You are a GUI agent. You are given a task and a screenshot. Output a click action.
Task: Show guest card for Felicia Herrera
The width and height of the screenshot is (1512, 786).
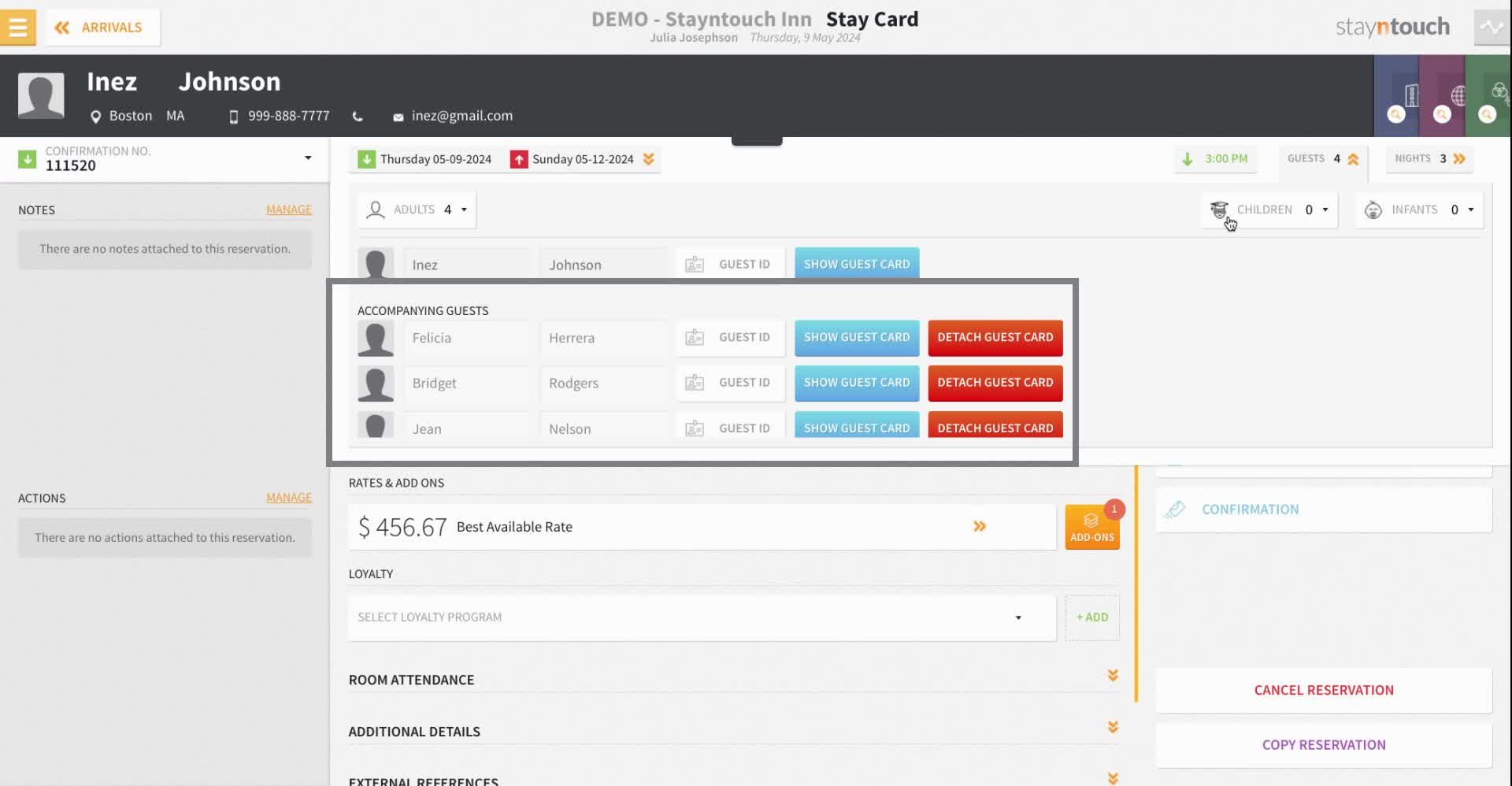857,337
